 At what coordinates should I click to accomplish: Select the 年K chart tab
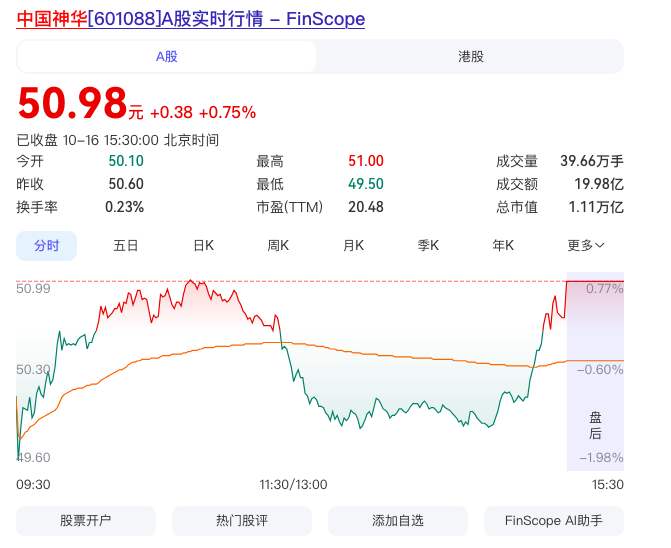[x=503, y=246]
